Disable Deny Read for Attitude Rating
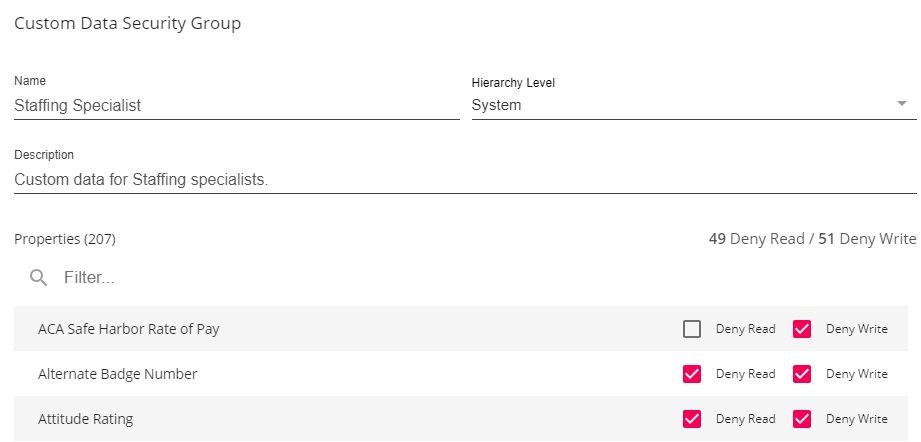Image resolution: width=921 pixels, height=442 pixels. coord(692,419)
